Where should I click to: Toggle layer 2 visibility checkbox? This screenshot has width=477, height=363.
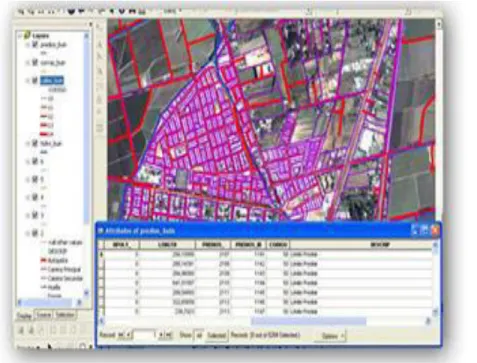pyautogui.click(x=35, y=233)
